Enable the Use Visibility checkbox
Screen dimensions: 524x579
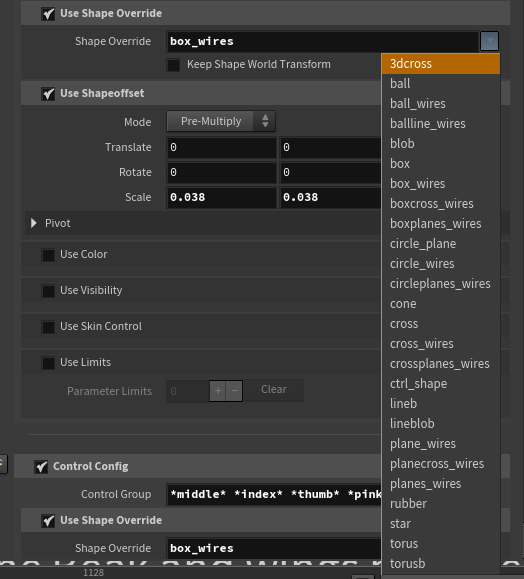48,291
